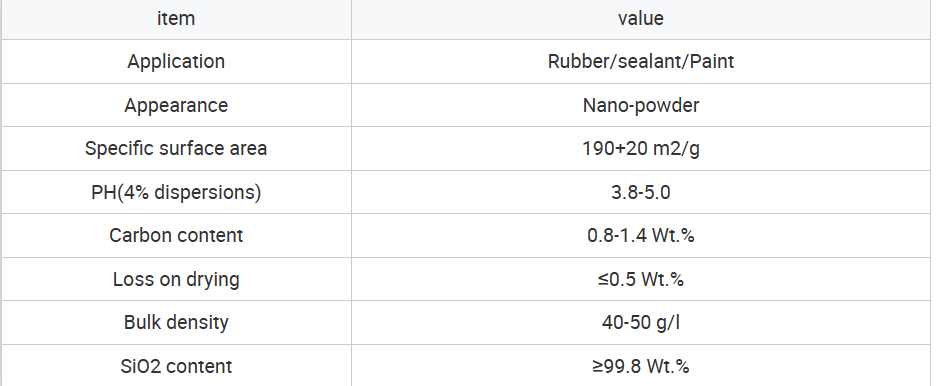
Task: Select the 'Specific surface area' label
Action: (176, 148)
